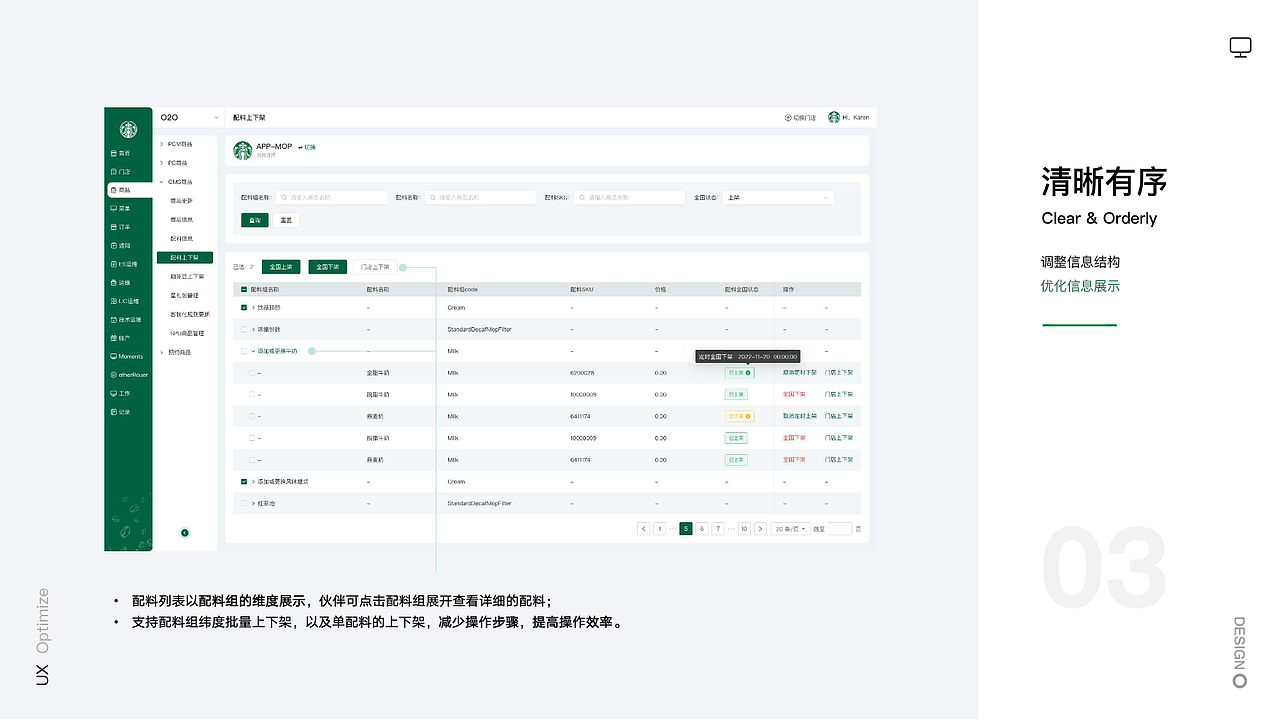The width and height of the screenshot is (1280, 720).
Task: Open 配料信息 in the submenu
Action: [x=182, y=239]
